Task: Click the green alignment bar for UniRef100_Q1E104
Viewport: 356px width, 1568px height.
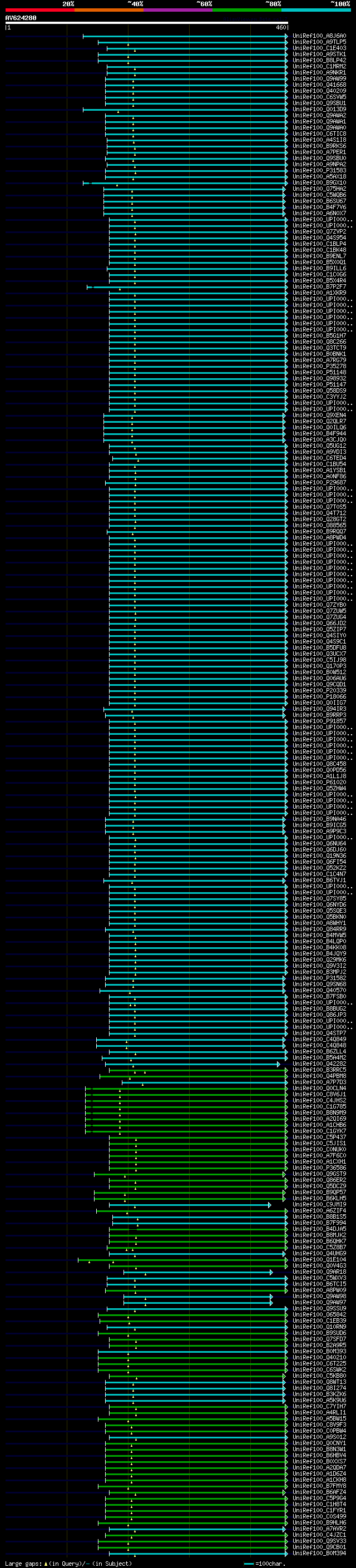Action: point(183,1259)
